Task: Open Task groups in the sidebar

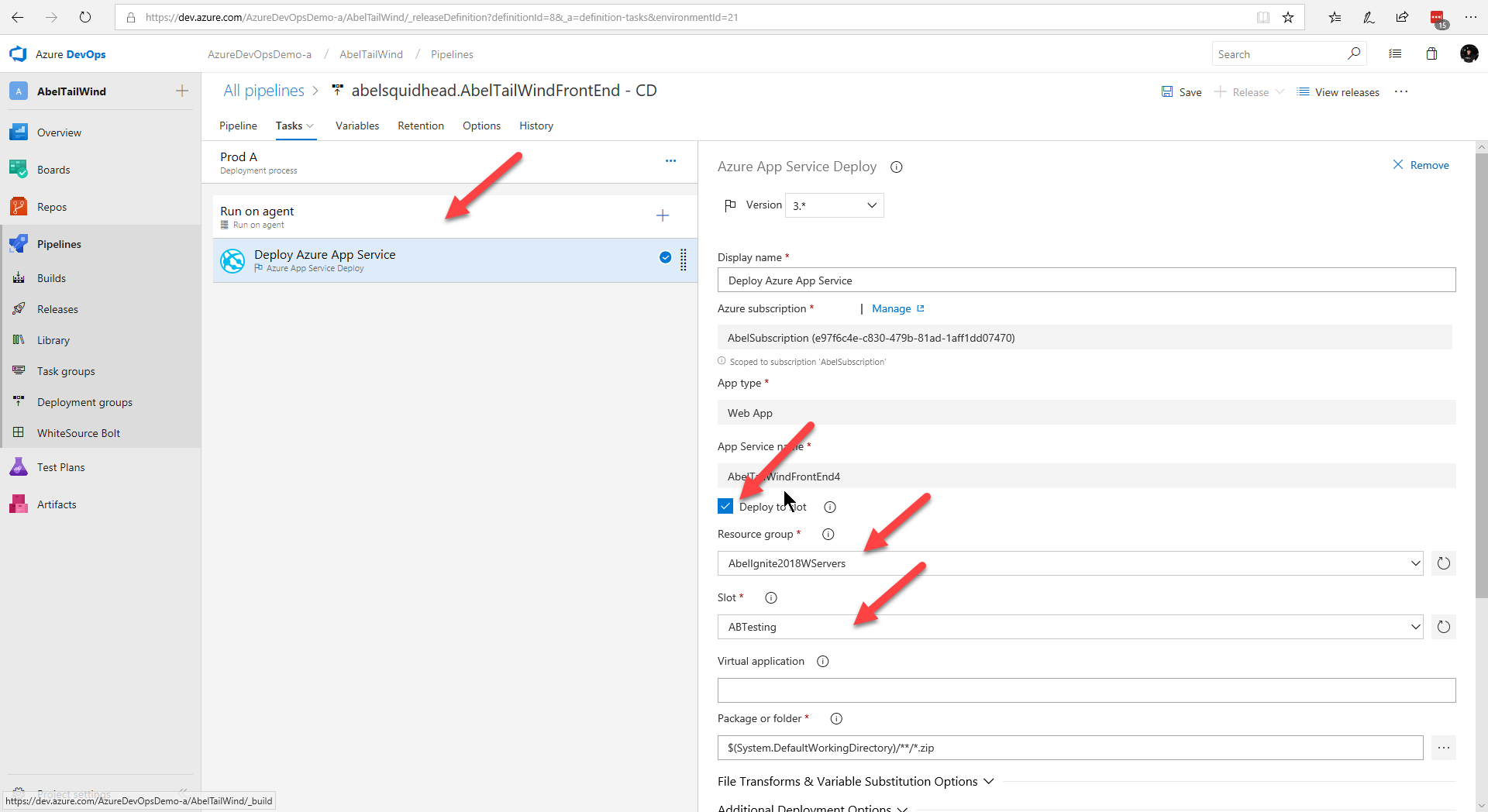Action: 66,371
